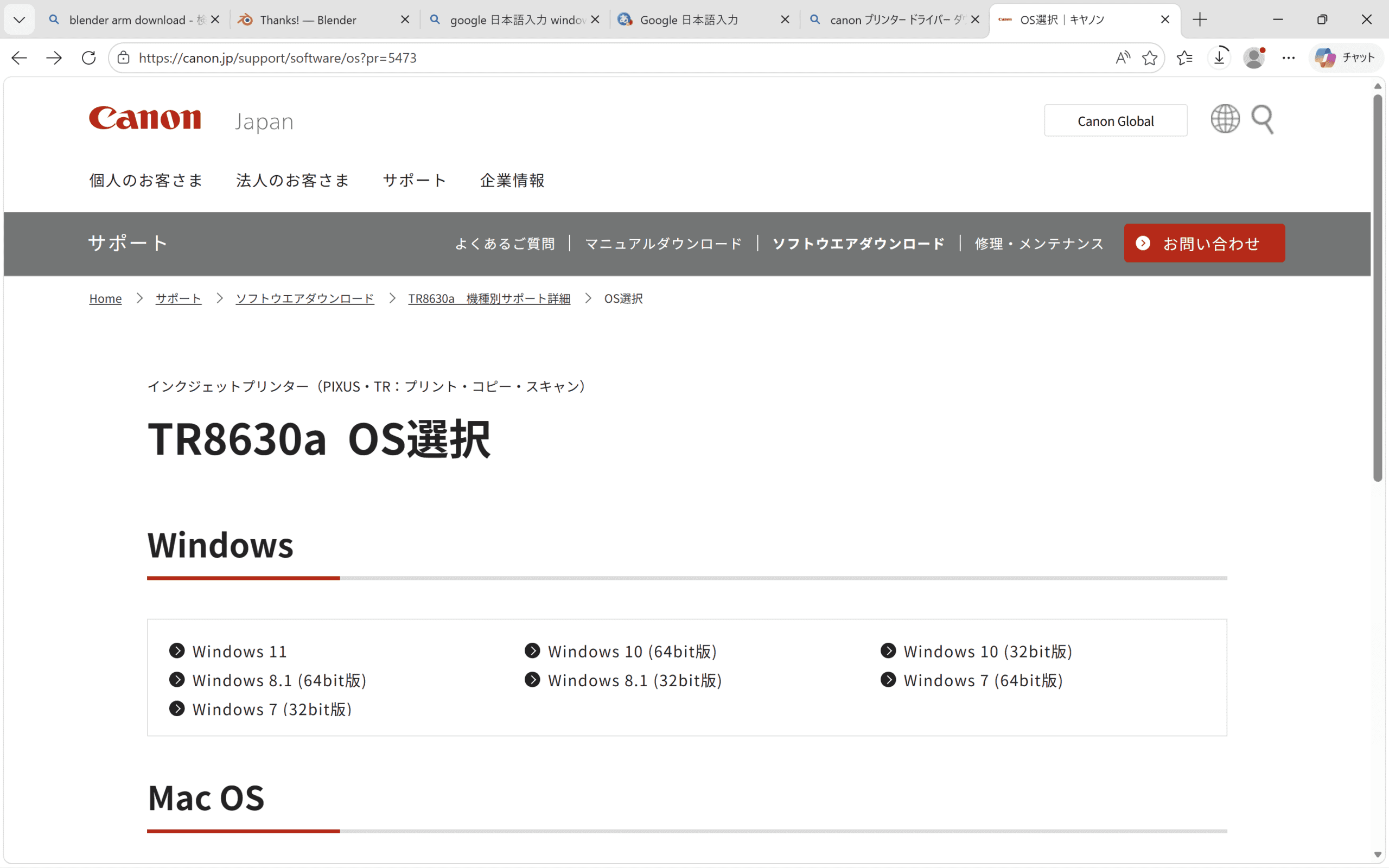
Task: Click the Canon Global button
Action: pyautogui.click(x=1115, y=120)
